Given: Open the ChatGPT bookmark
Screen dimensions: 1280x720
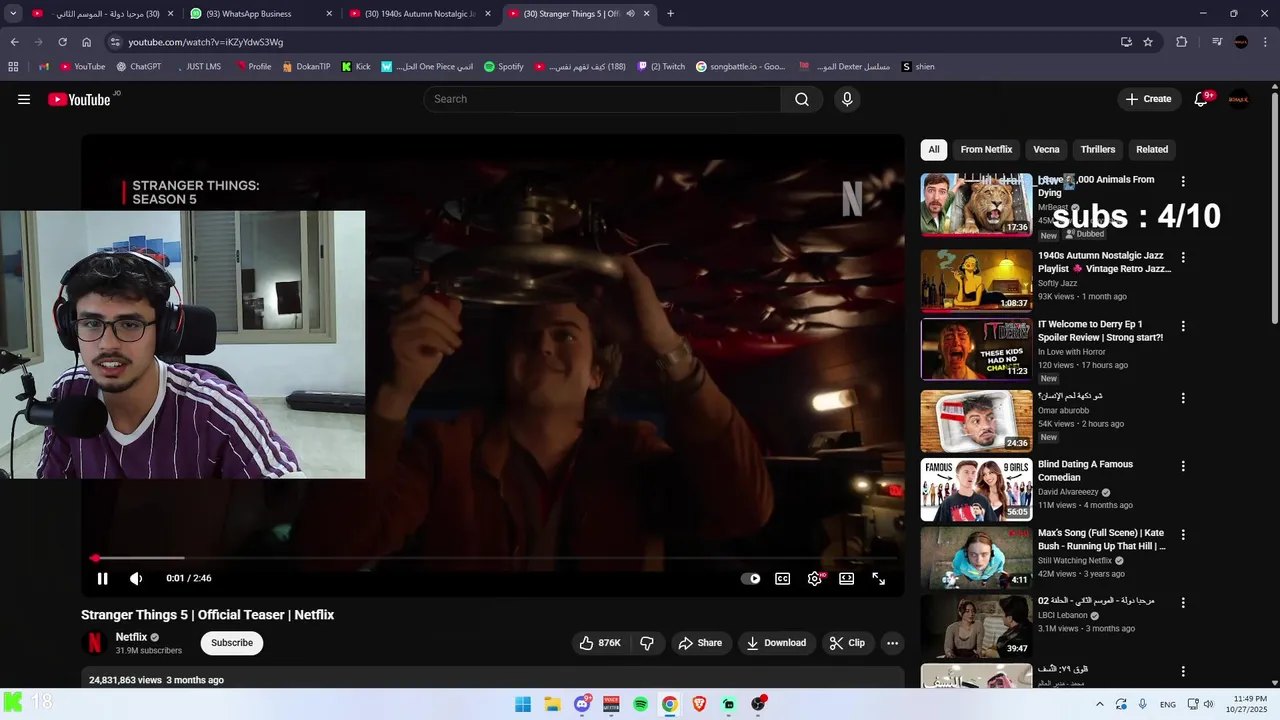Looking at the screenshot, I should [138, 67].
